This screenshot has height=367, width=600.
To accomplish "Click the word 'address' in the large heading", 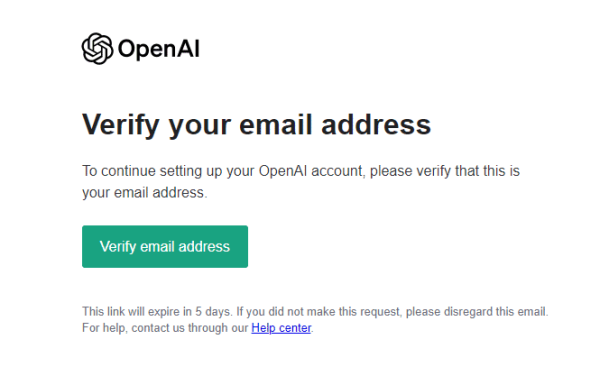I will pos(376,125).
